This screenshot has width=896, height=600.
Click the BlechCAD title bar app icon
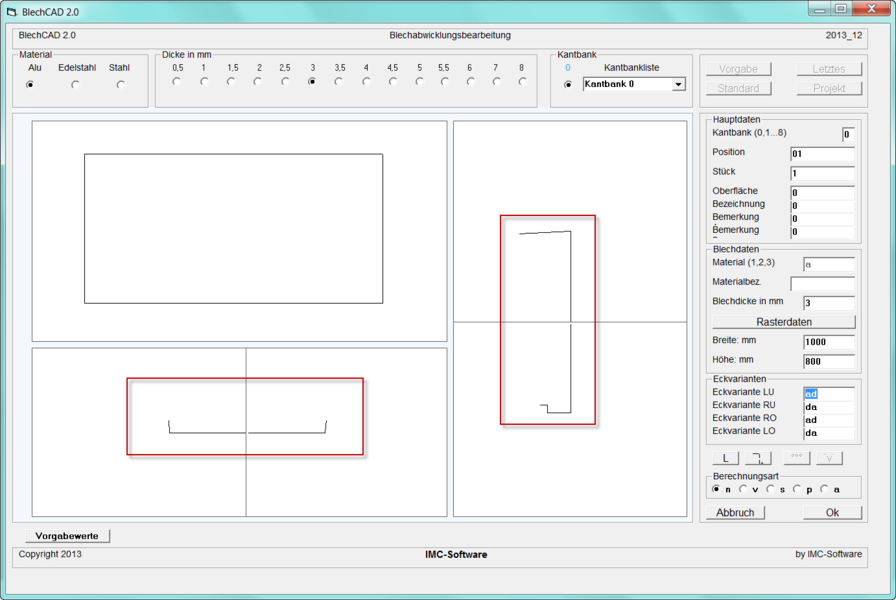[11, 11]
